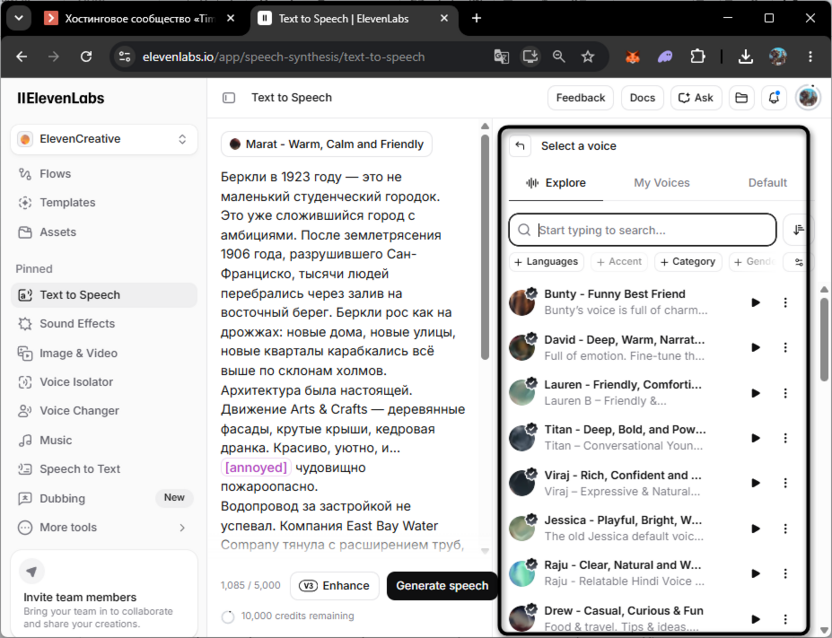The width and height of the screenshot is (832, 638).
Task: Play preview of Viraj voice
Action: (x=756, y=483)
